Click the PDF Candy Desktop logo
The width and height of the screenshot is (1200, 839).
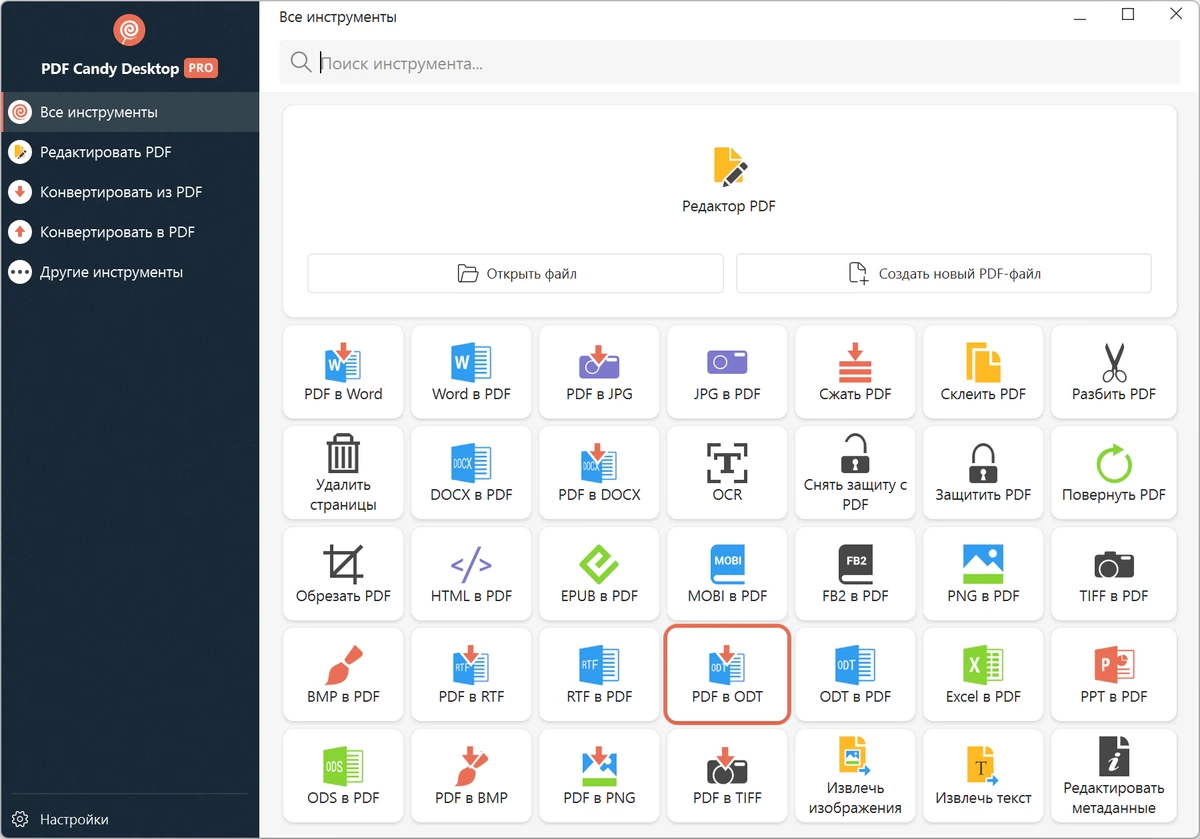[x=129, y=31]
